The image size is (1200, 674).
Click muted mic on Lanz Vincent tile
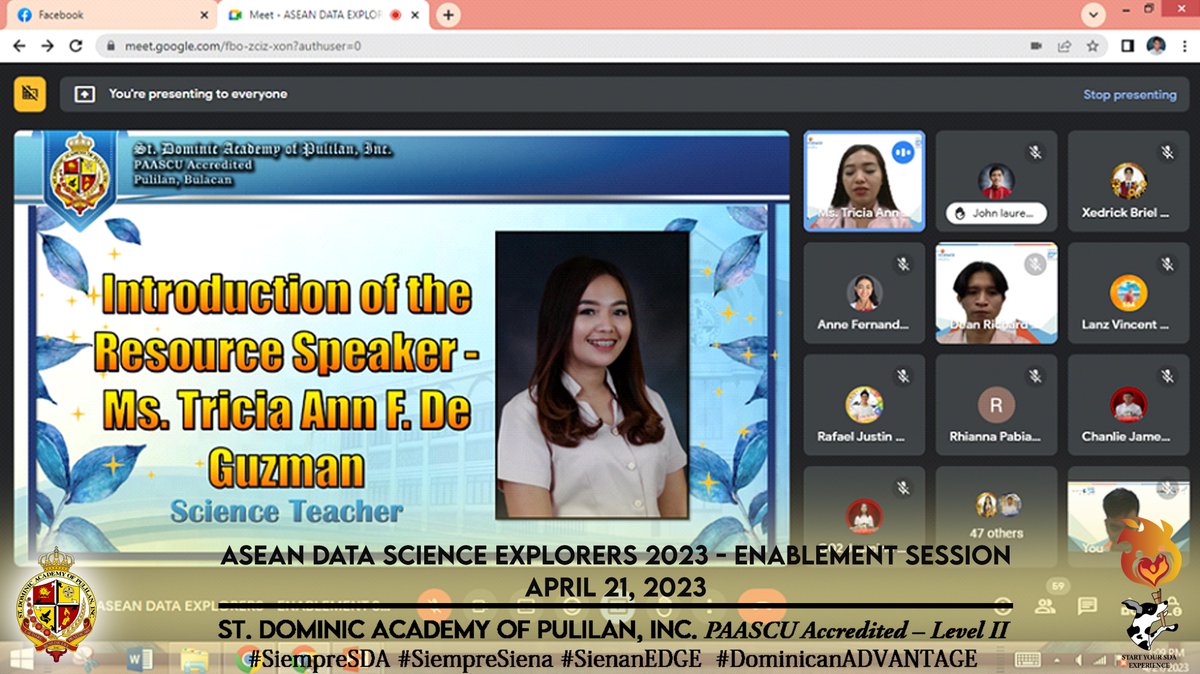pos(1167,264)
